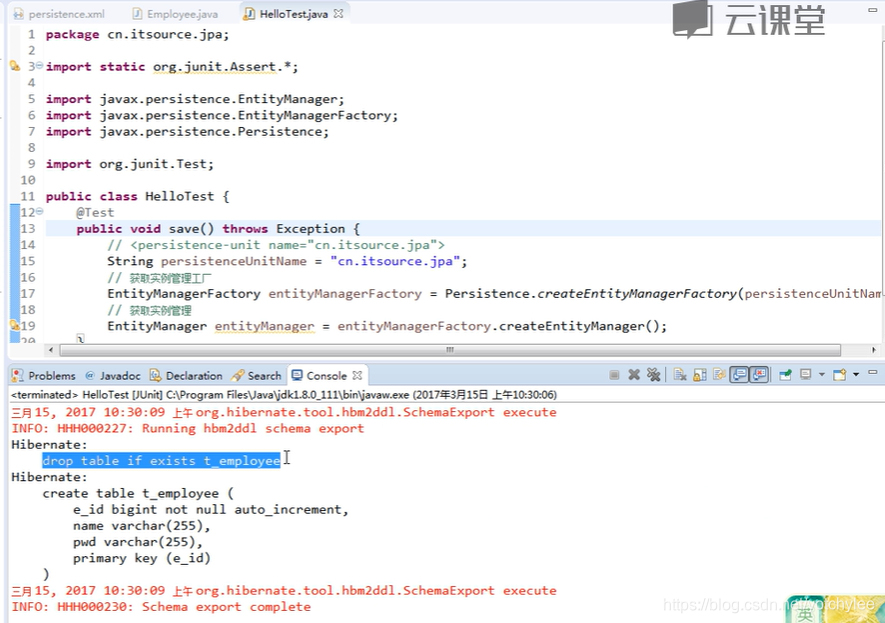Click the Javadoc @ icon
885x623 pixels.
[x=90, y=375]
